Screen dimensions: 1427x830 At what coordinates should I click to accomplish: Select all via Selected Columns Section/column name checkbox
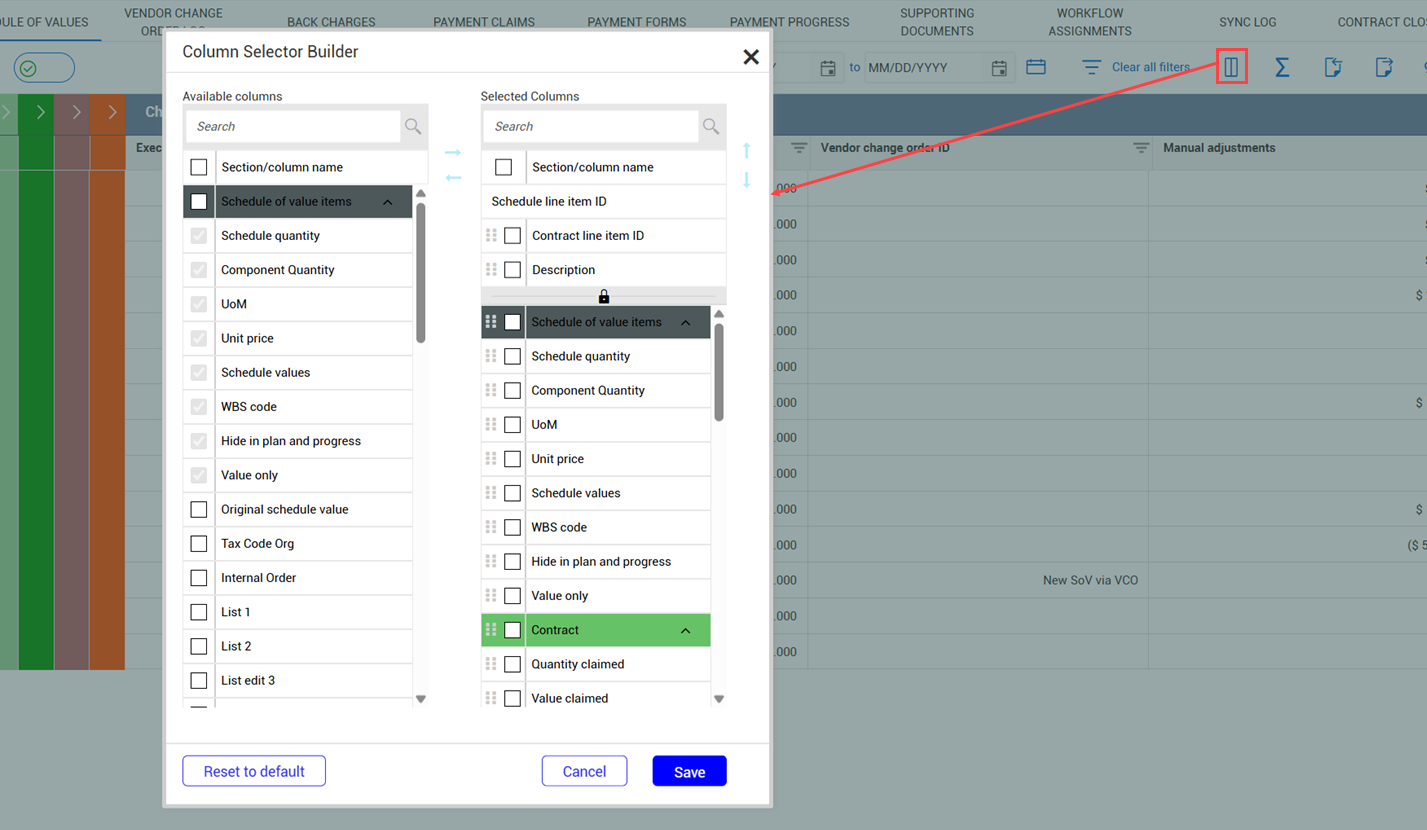point(504,167)
